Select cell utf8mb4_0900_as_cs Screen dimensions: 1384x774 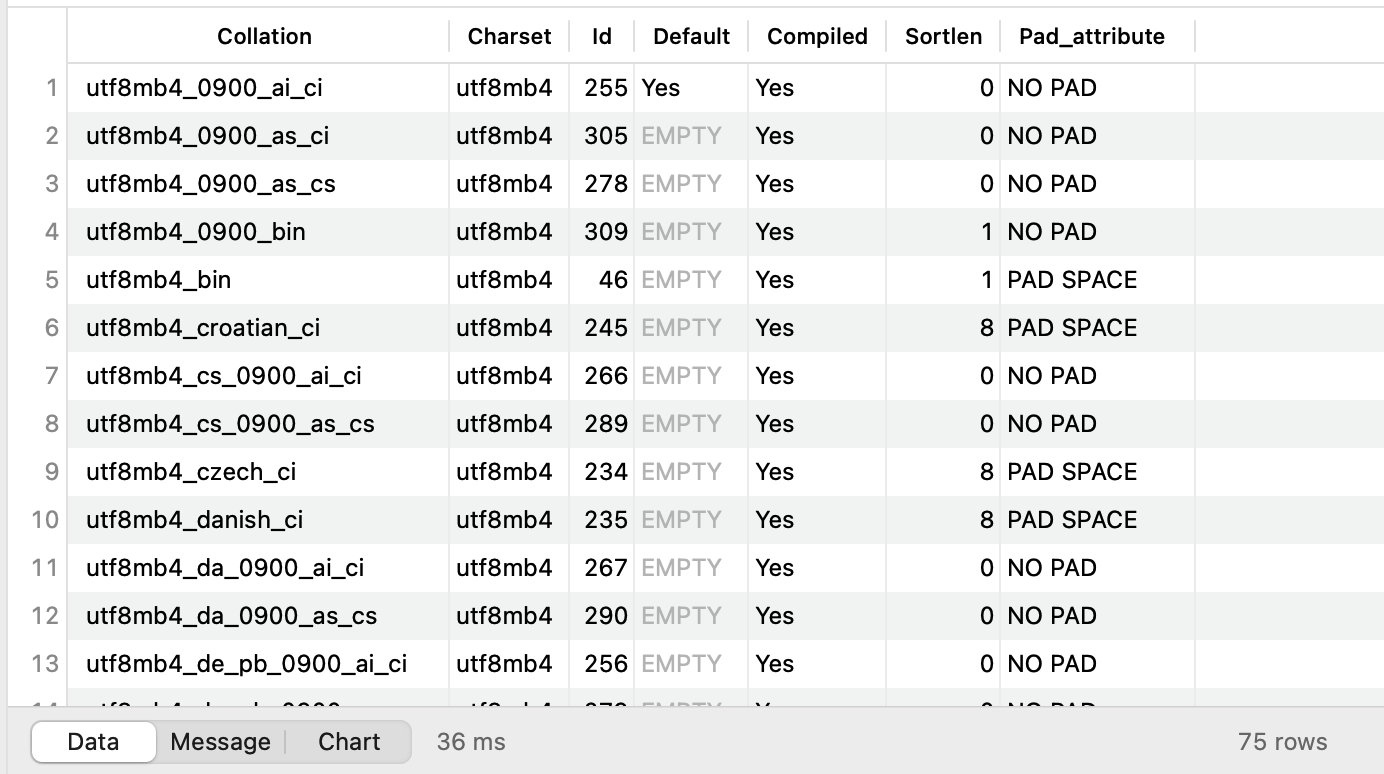pos(211,184)
